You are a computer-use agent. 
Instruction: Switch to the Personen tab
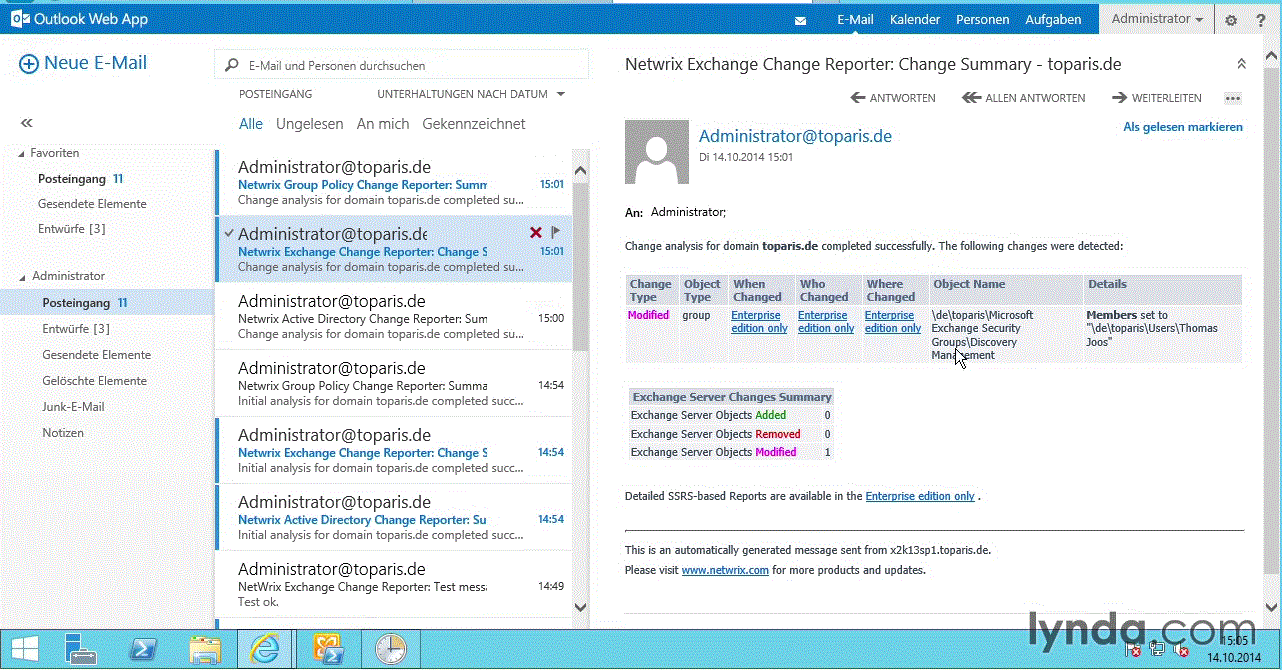point(982,19)
